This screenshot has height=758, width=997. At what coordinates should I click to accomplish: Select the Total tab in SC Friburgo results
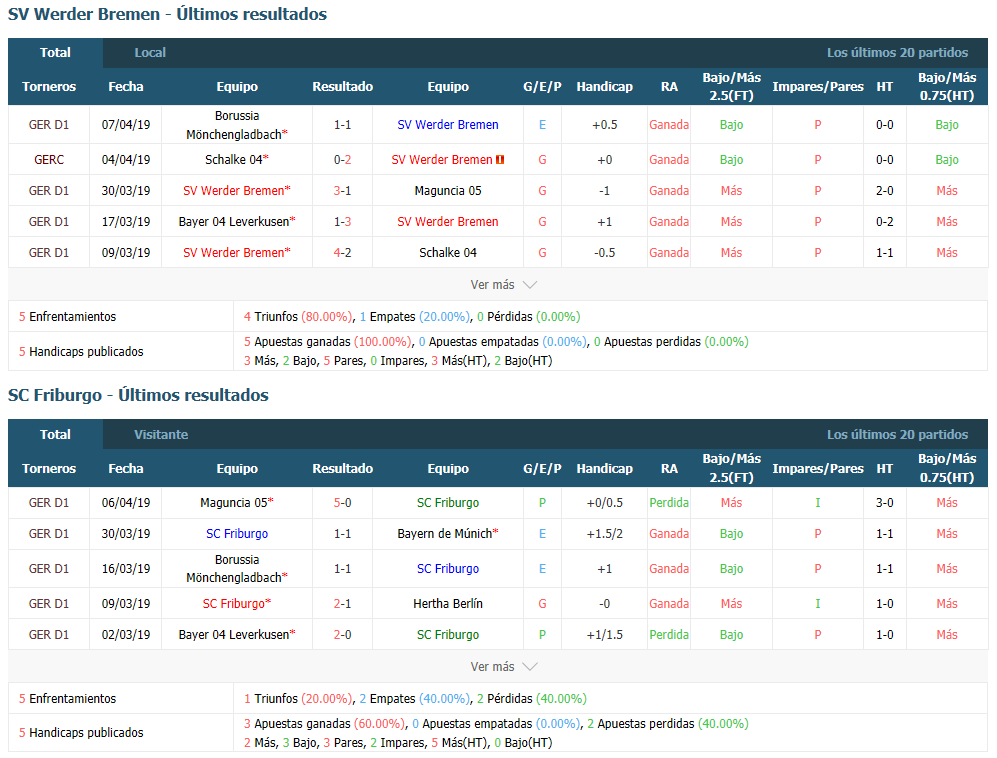click(x=55, y=434)
